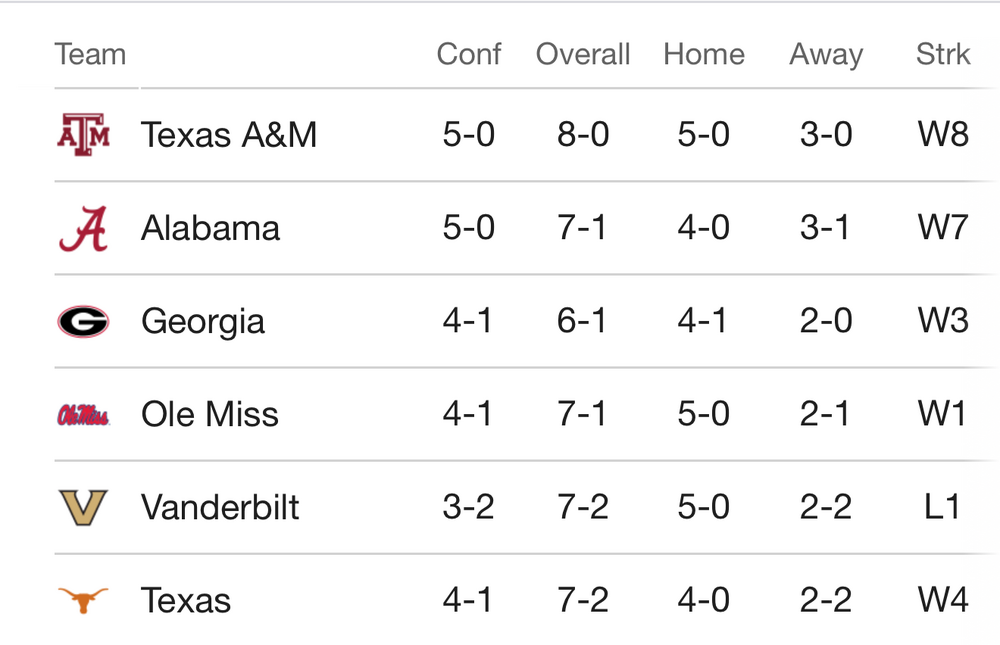
Task: Click Texas A&M's 8-0 overall record
Action: click(583, 134)
